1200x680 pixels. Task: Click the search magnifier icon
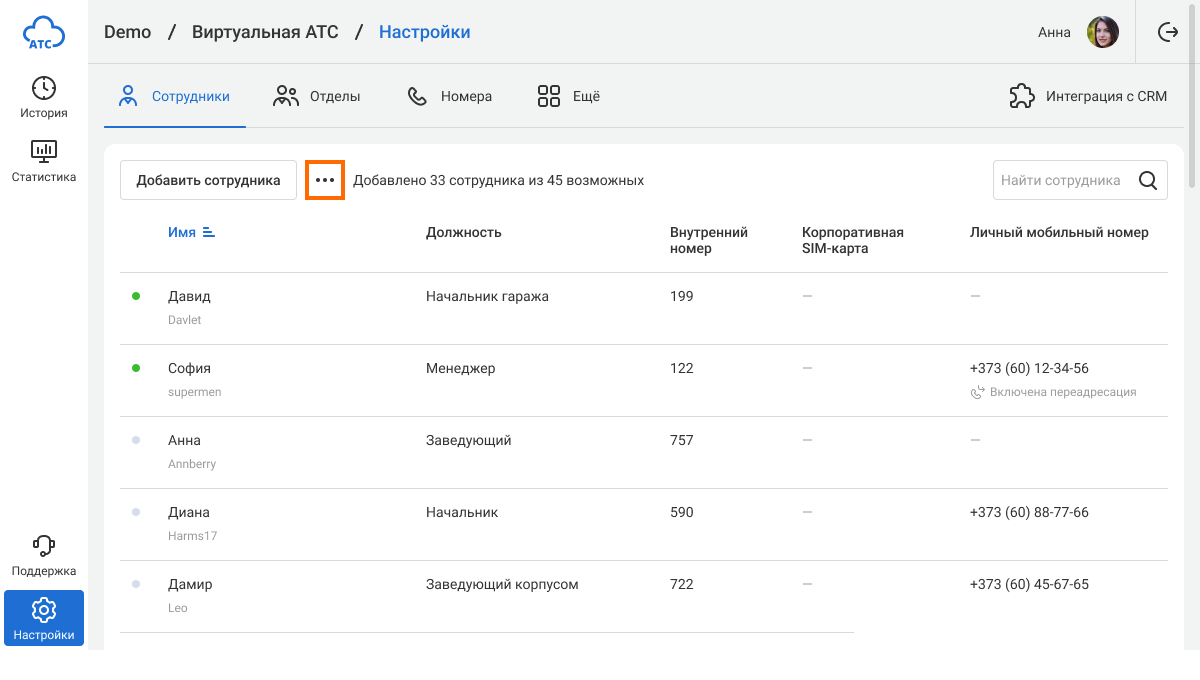[1148, 181]
